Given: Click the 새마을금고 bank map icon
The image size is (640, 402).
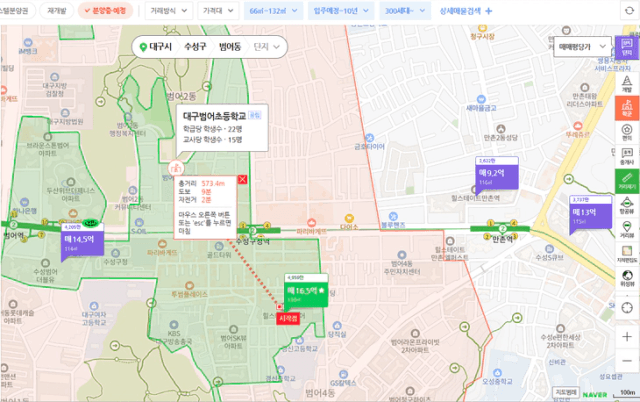Looking at the screenshot, I should pyautogui.click(x=481, y=99).
